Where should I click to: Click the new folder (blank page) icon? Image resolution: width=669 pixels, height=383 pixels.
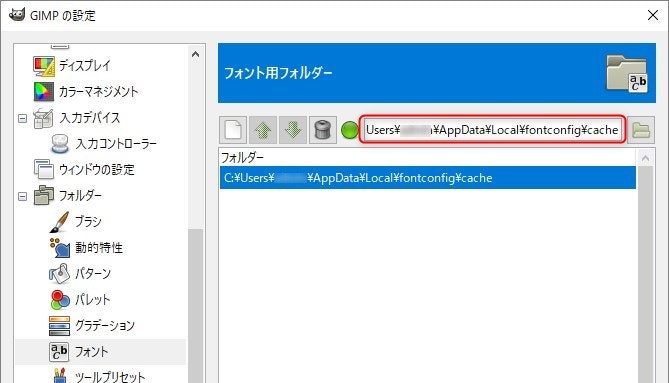tap(233, 130)
